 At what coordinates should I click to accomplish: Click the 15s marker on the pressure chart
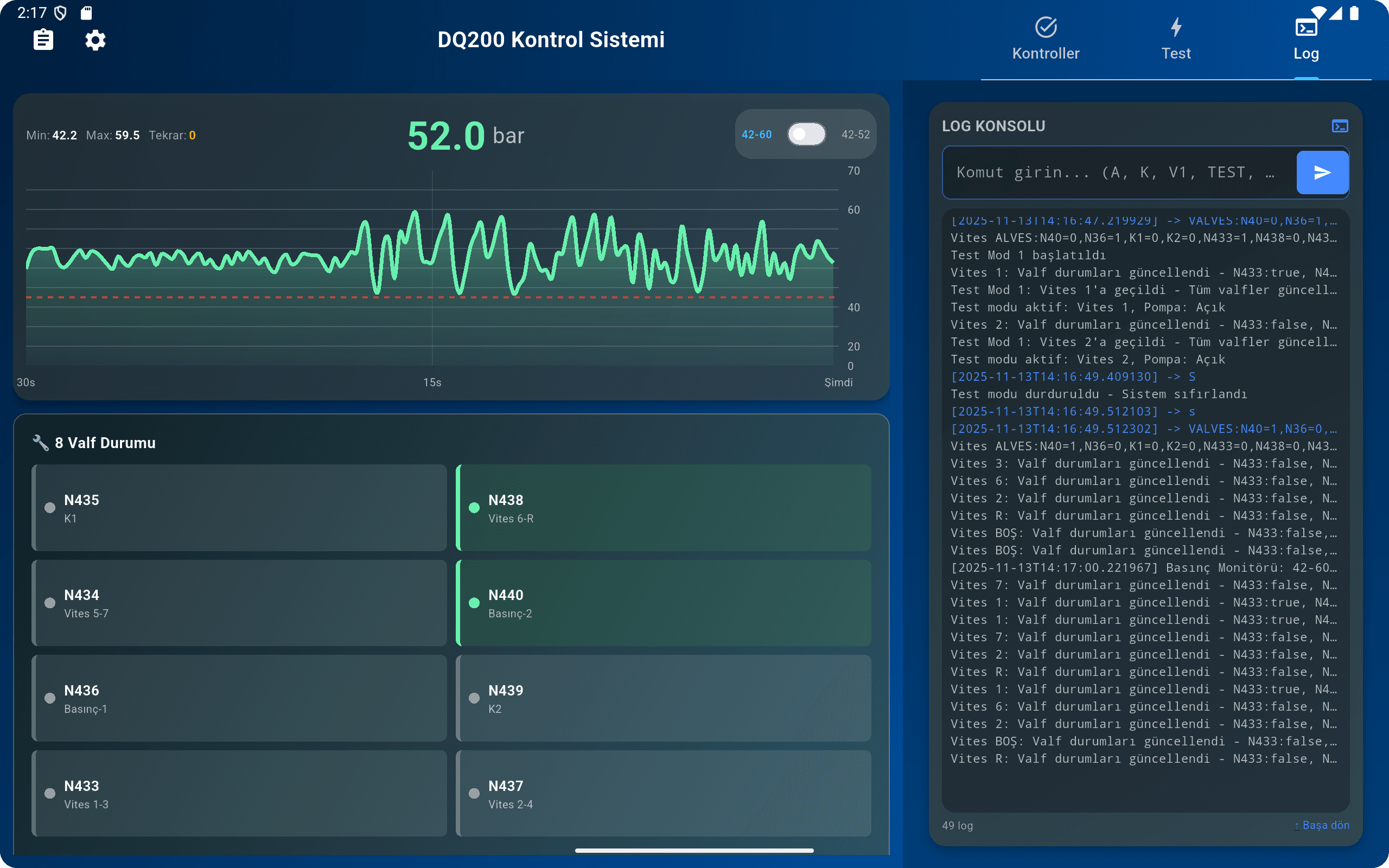(432, 382)
